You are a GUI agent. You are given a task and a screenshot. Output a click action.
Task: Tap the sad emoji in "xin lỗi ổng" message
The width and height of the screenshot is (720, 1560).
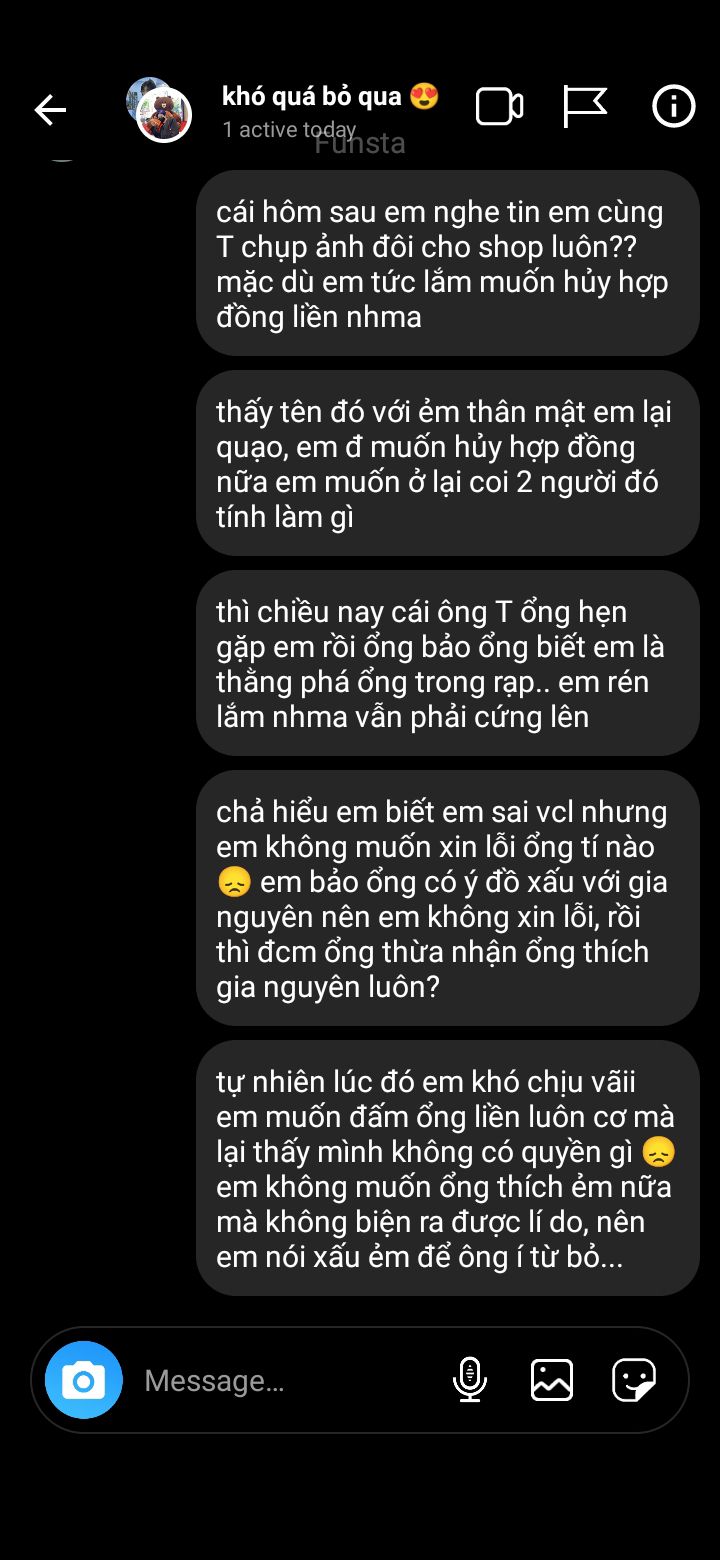[233, 883]
